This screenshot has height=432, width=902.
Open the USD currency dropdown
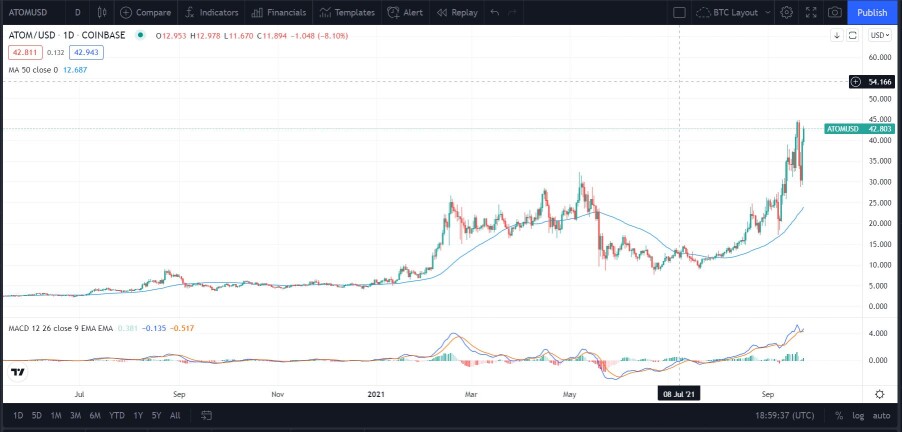pos(880,36)
